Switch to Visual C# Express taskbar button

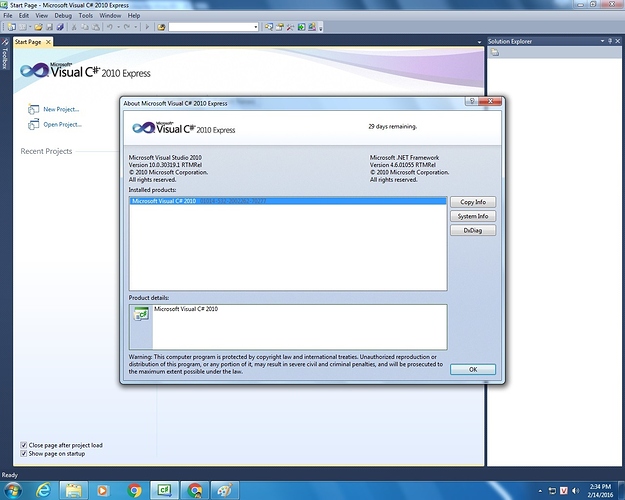pyautogui.click(x=164, y=490)
